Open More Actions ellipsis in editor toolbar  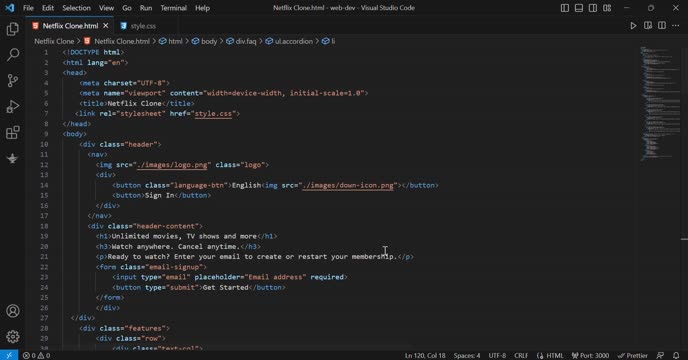676,25
